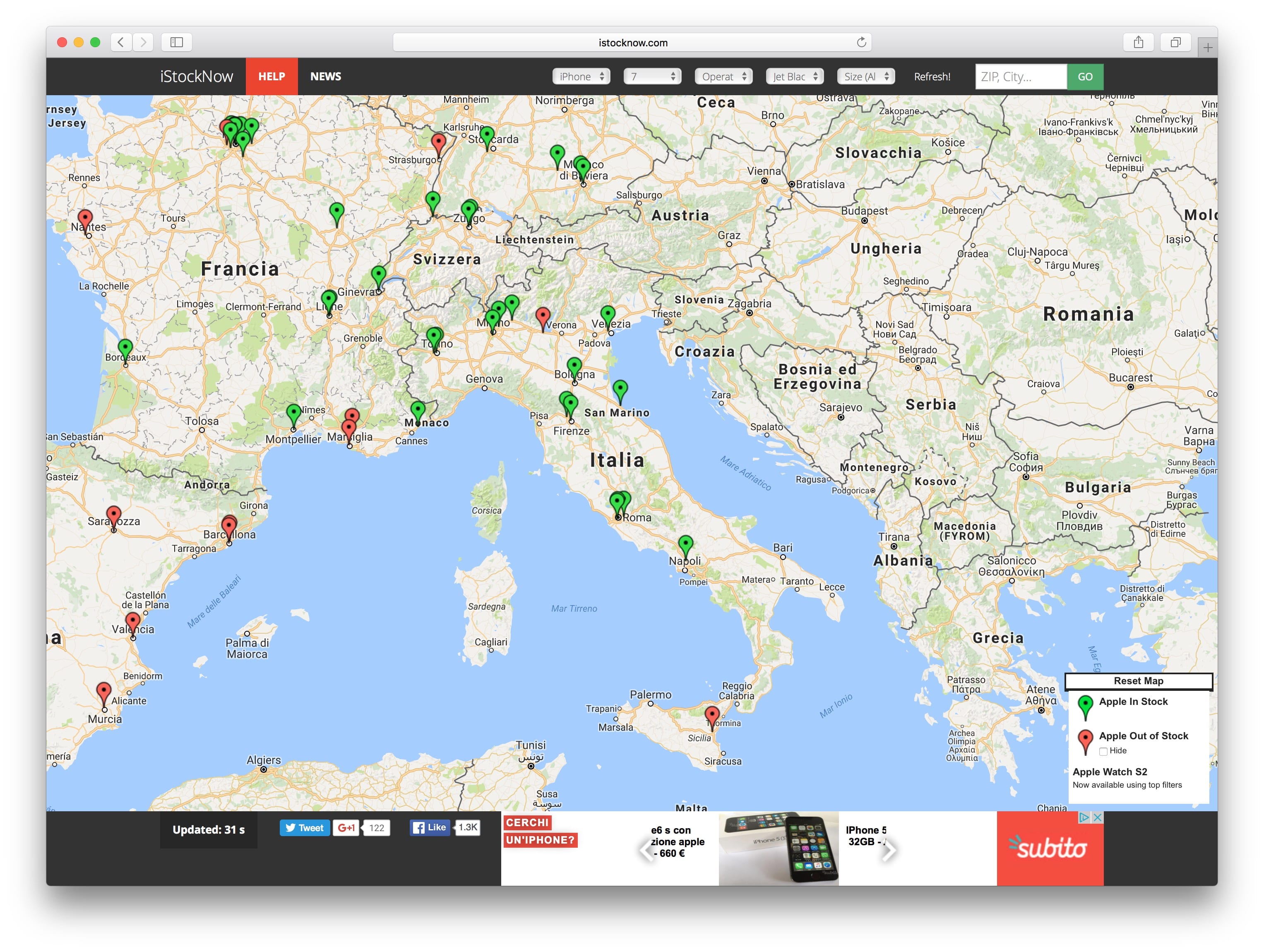Screen dimensions: 1264x952
Task: Open Safari share icon
Action: pyautogui.click(x=1138, y=42)
